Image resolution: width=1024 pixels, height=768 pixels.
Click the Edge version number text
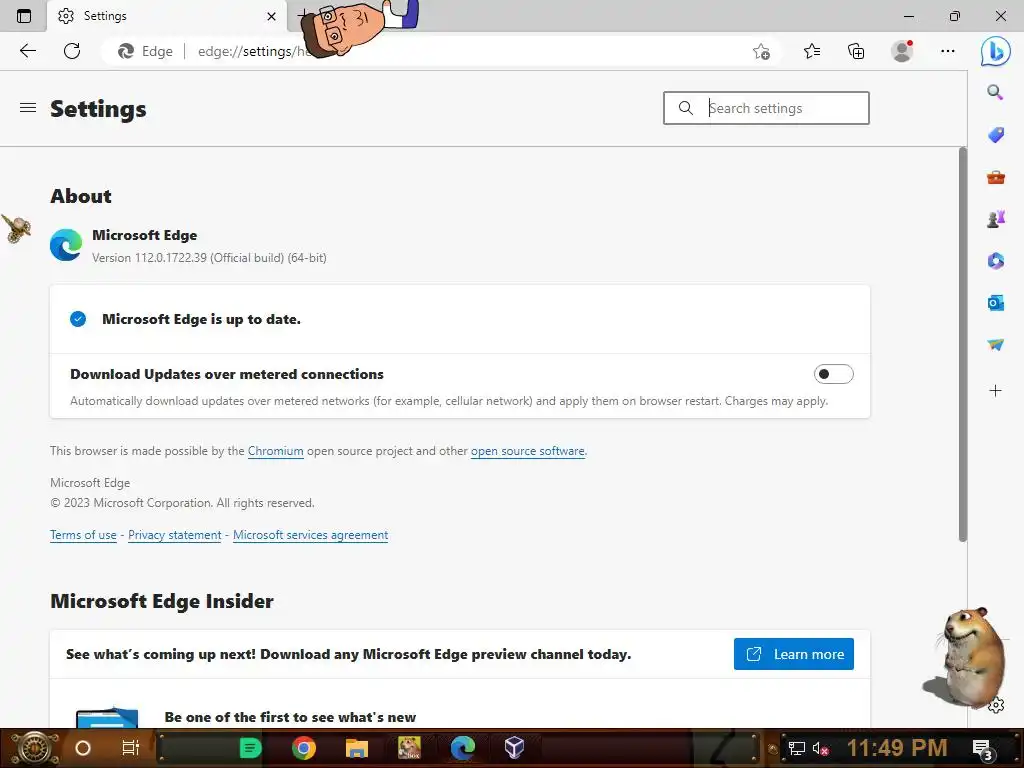(209, 258)
